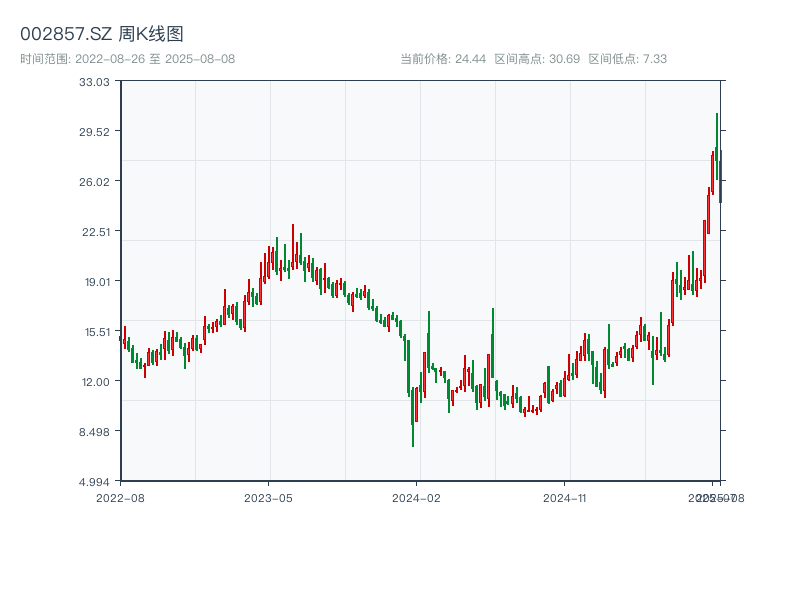Click the y-axis label 19.01
The image size is (800, 600).
(97, 282)
